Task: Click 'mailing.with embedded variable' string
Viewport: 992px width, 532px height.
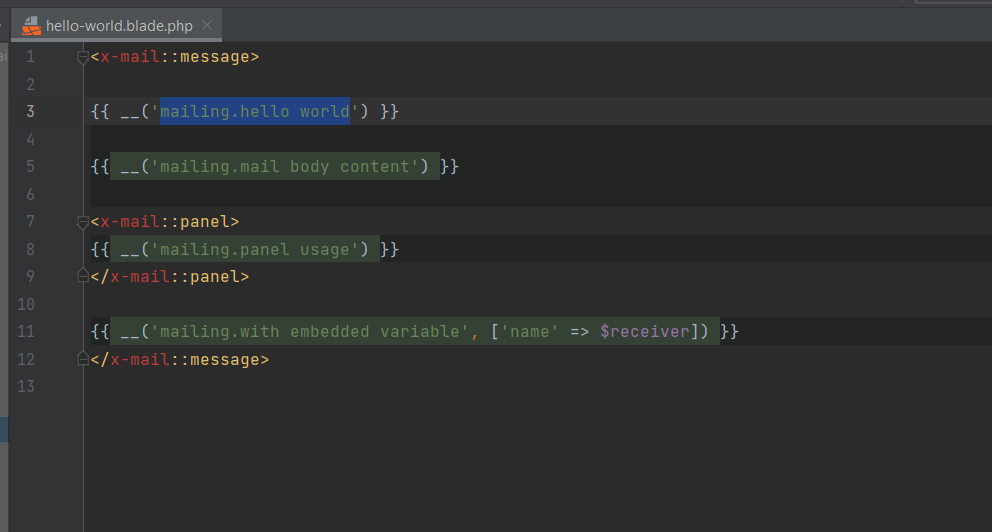Action: coord(310,331)
